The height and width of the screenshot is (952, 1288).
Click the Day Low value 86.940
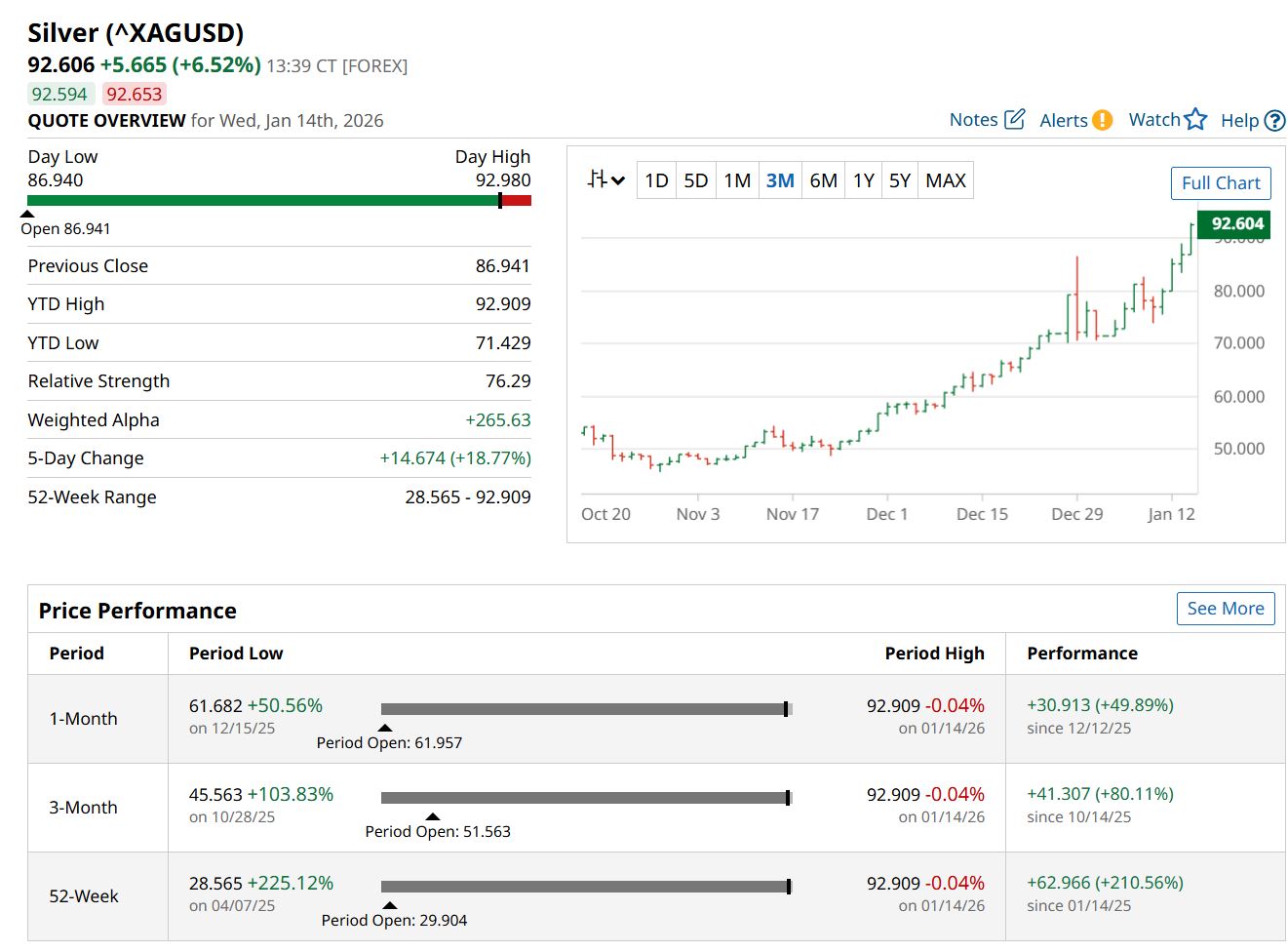[56, 180]
